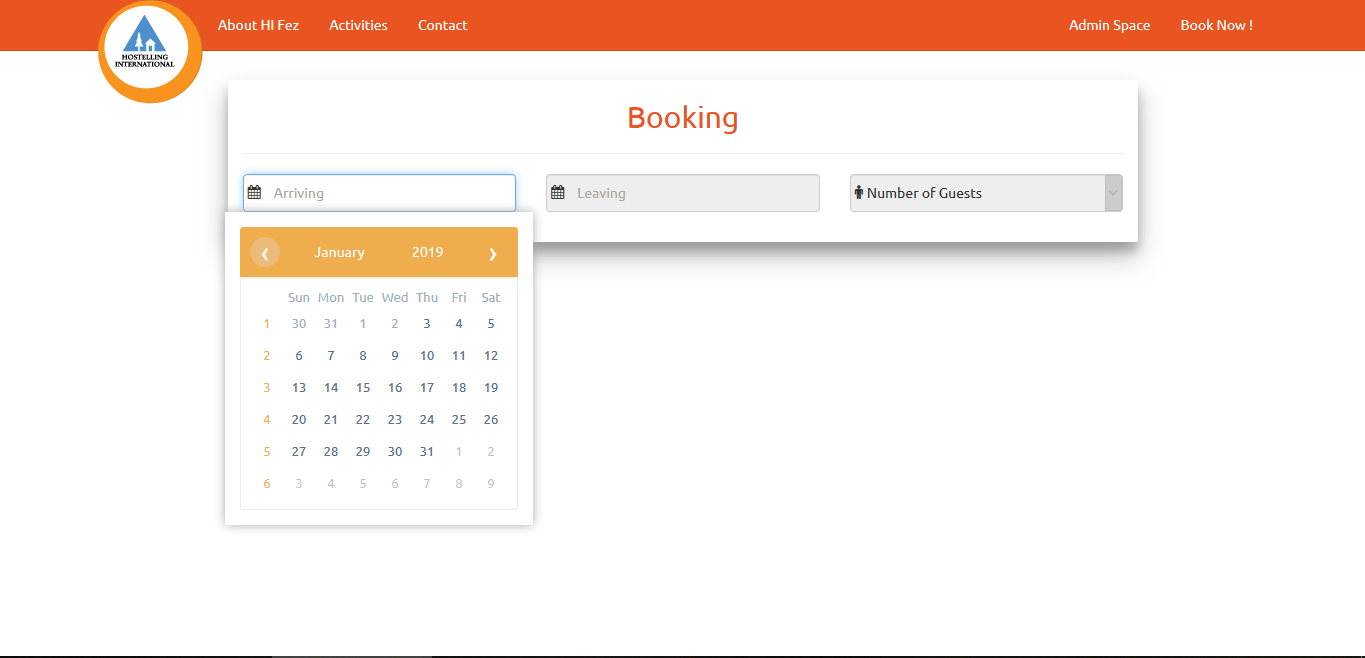Click the Book Now! button
This screenshot has width=1365, height=658.
coord(1216,25)
